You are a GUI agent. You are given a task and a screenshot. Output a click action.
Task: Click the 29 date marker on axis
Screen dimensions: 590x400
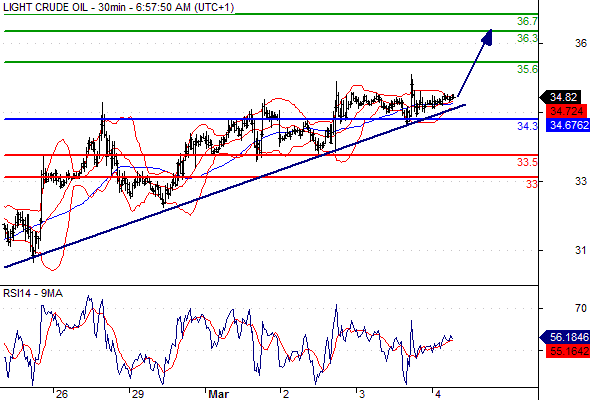click(138, 394)
